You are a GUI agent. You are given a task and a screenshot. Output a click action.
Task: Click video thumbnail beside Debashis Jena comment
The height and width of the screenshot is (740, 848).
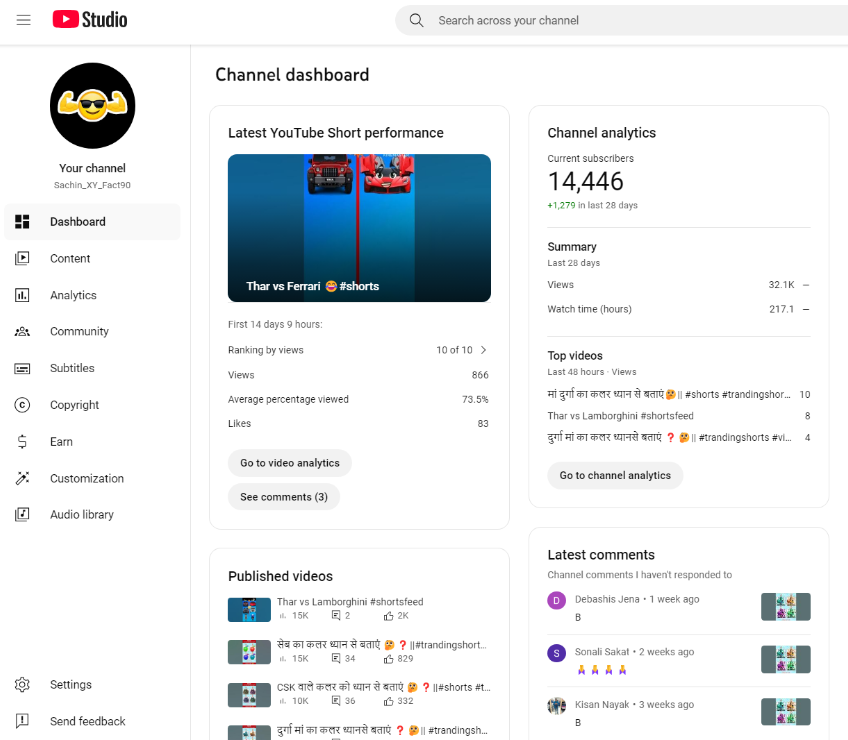coord(785,606)
